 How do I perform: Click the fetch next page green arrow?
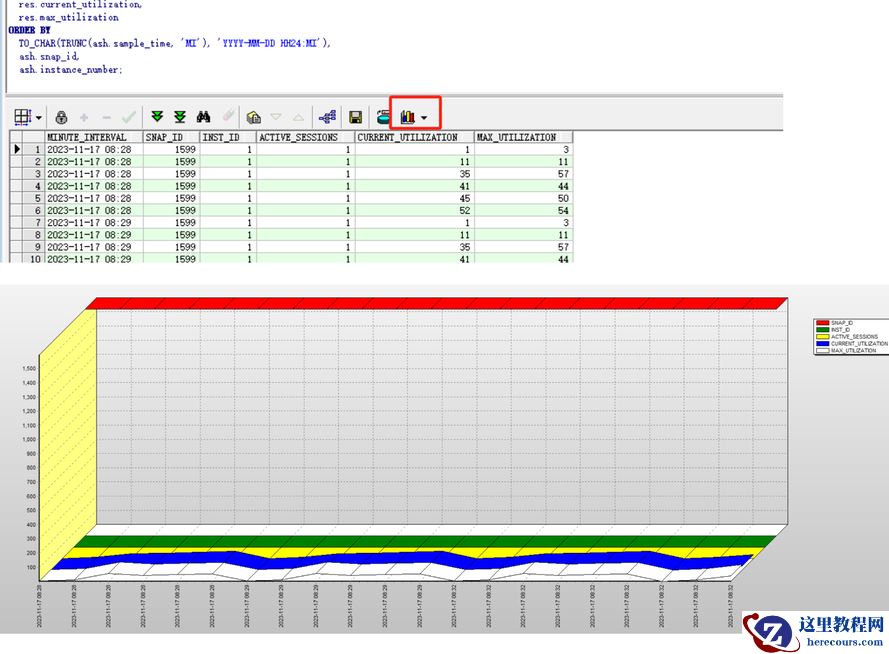coord(157,117)
